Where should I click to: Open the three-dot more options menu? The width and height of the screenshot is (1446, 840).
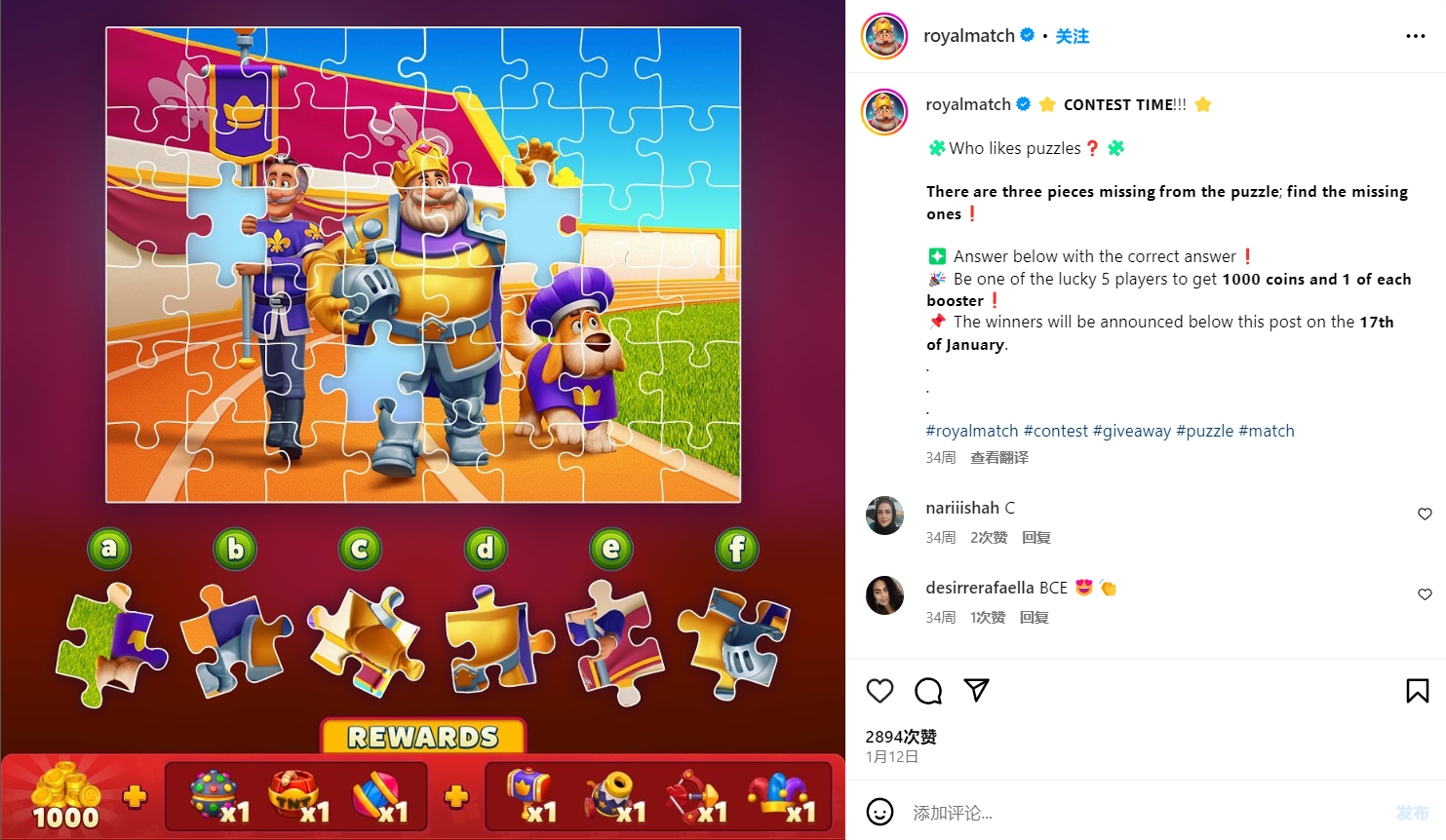(x=1416, y=36)
